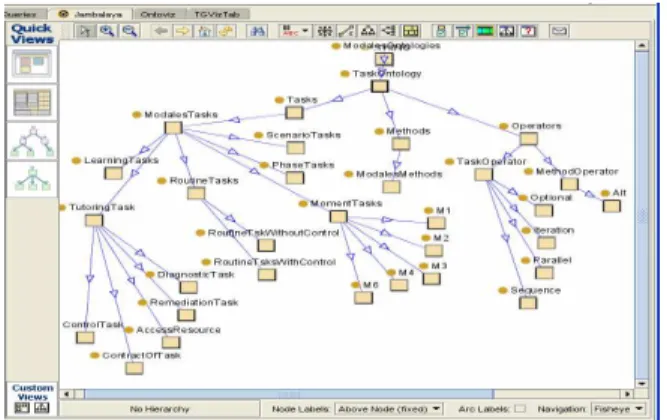Image resolution: width=667 pixels, height=420 pixels.
Task: Apply the horizontal tree layout icon
Action: coord(389,31)
